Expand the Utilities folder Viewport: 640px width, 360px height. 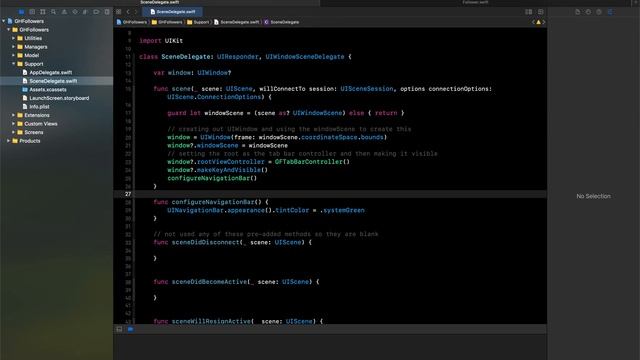pos(13,38)
